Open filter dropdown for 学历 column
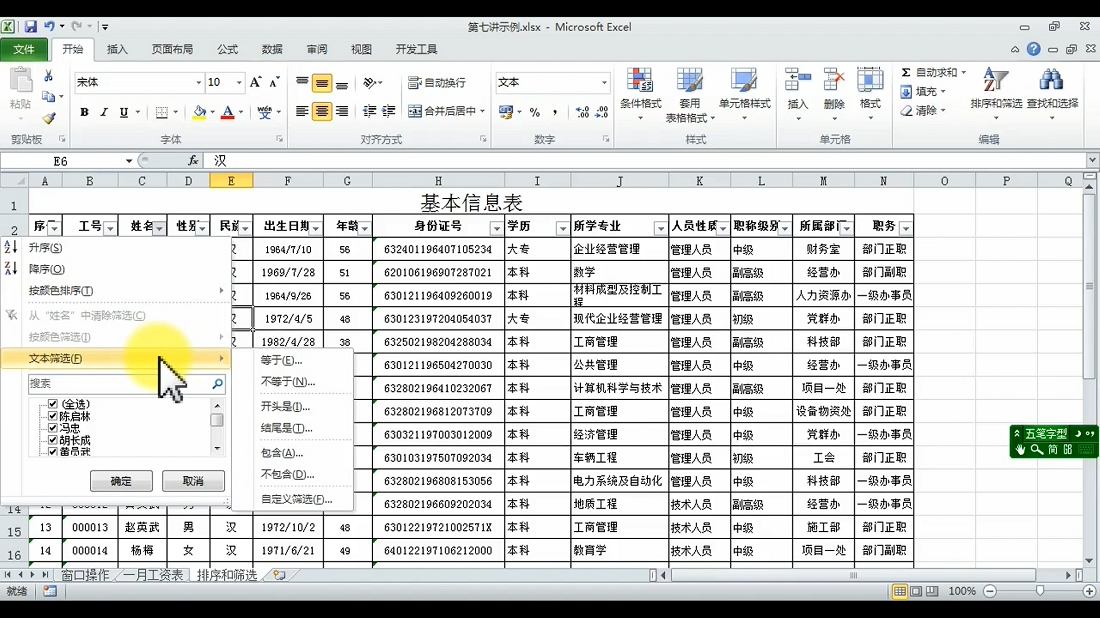 click(x=562, y=228)
